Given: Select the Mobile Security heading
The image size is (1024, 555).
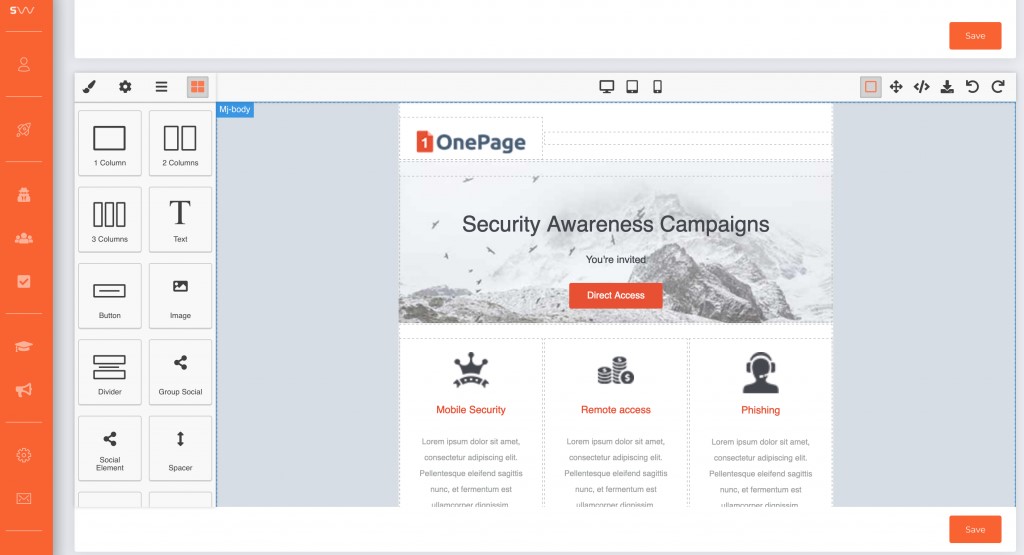Looking at the screenshot, I should pos(471,409).
